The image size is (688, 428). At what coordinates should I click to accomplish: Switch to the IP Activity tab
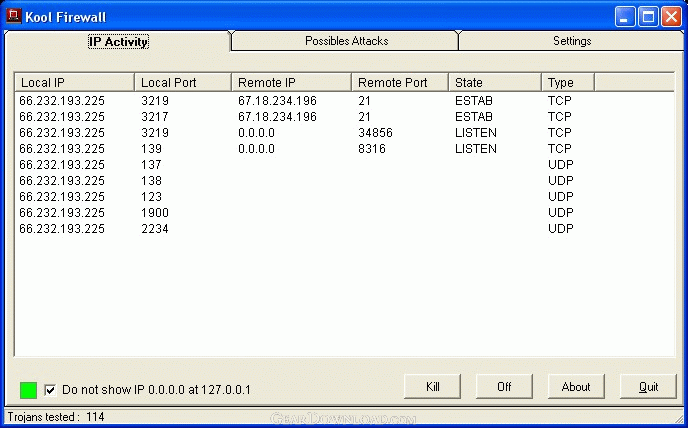coord(118,42)
